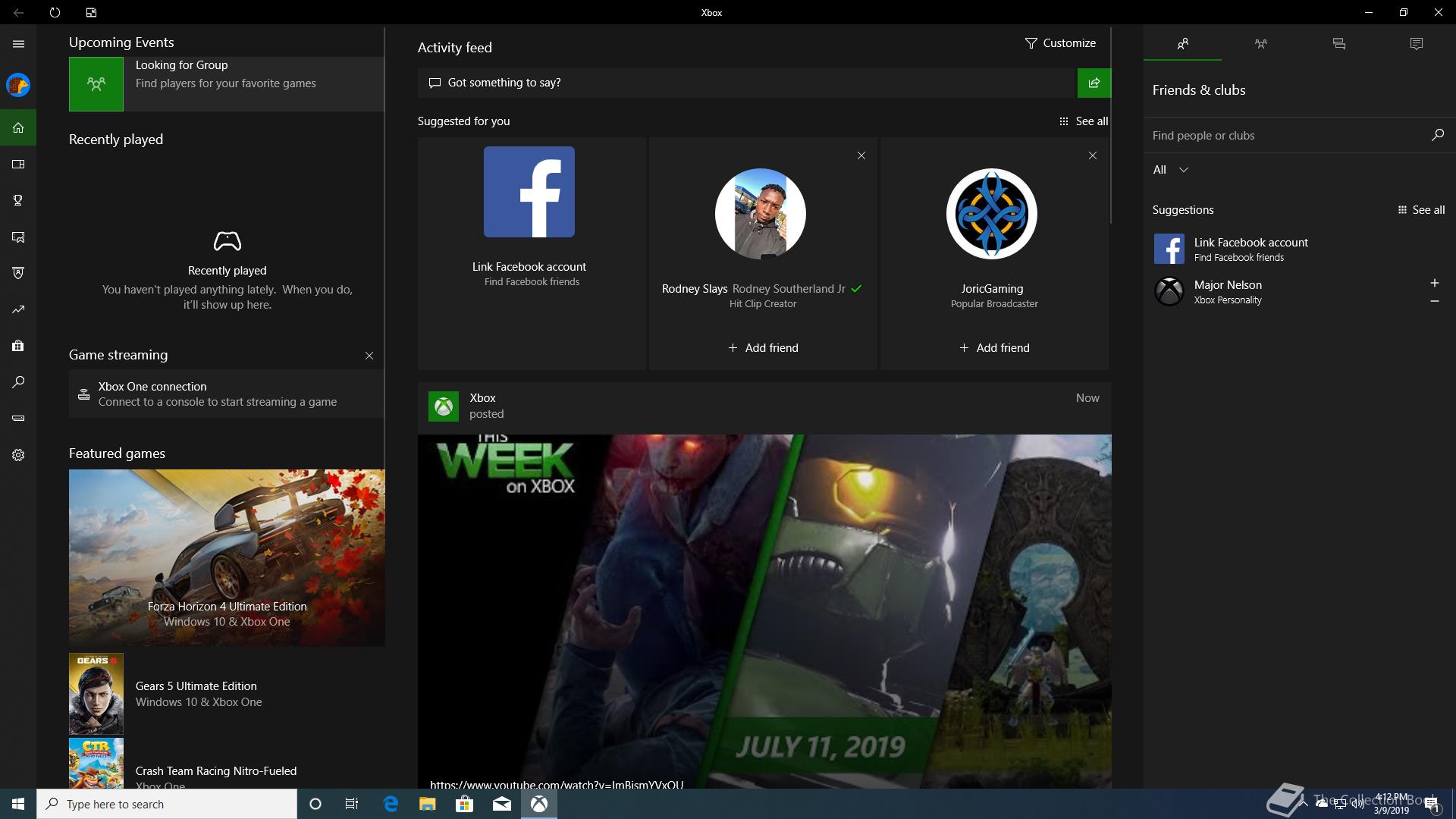1456x819 pixels.
Task: Launch Microsoft Edge from the taskbar
Action: [x=391, y=804]
